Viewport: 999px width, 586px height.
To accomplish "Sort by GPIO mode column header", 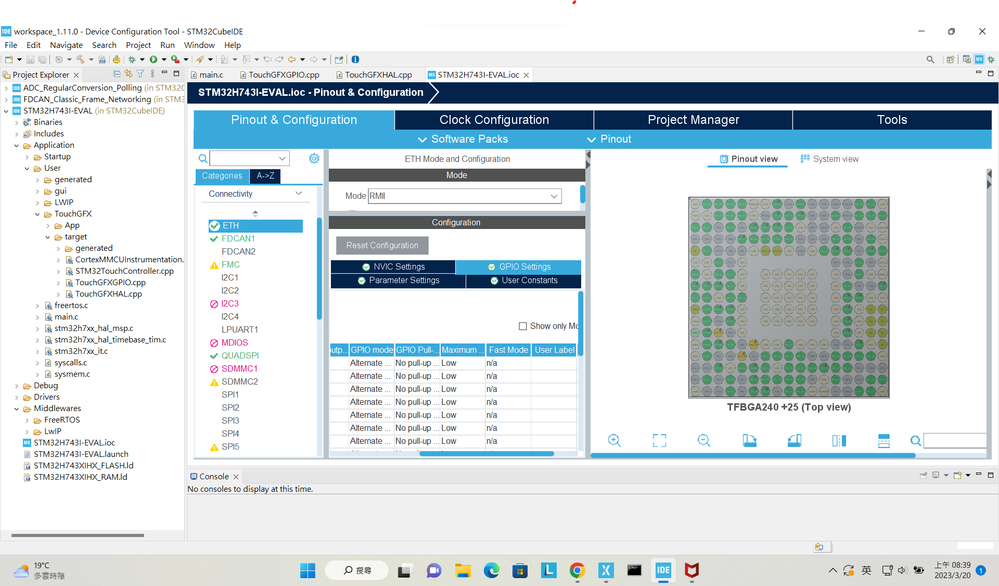I will 371,350.
